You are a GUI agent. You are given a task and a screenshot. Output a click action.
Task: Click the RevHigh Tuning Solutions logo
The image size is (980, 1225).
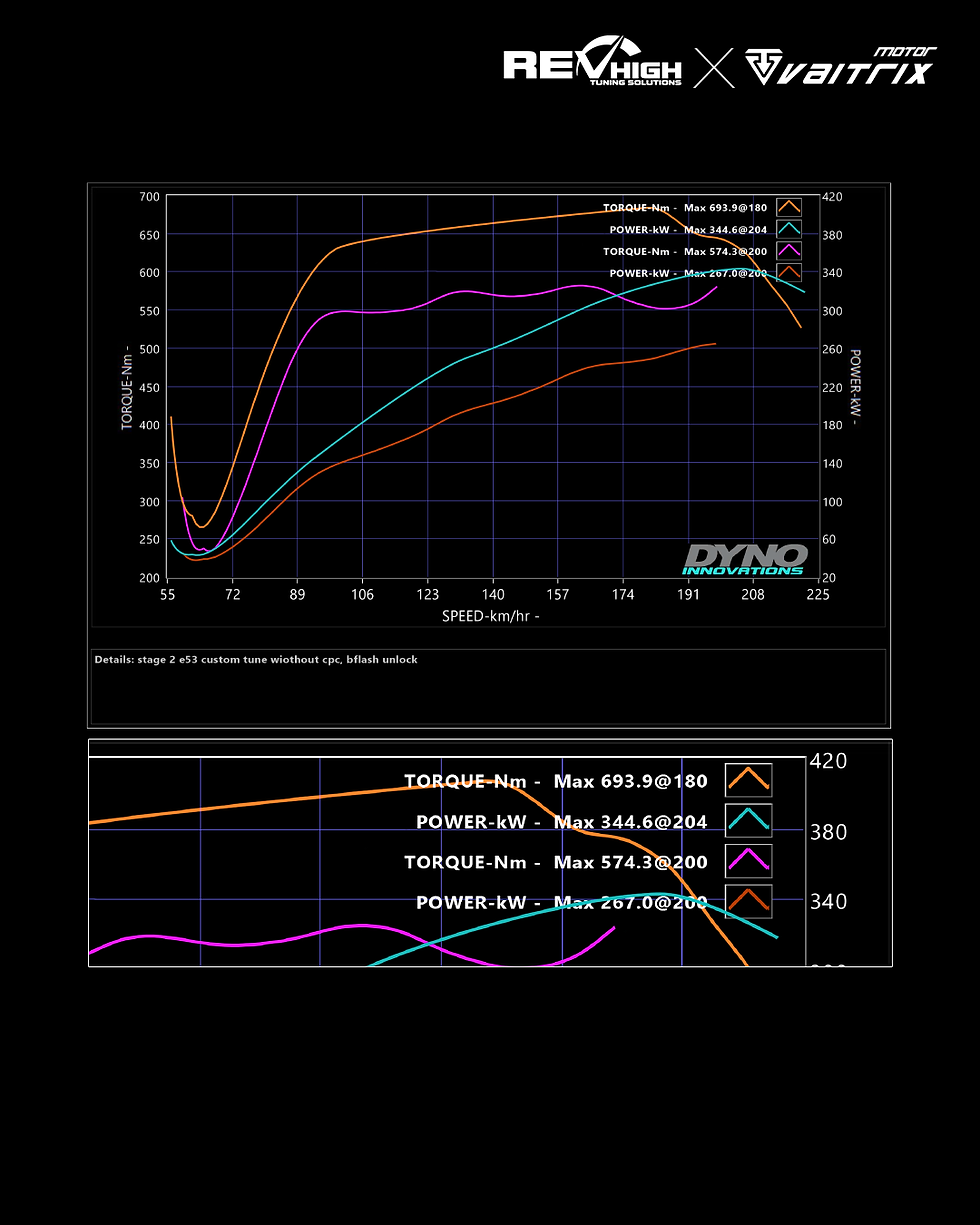[x=592, y=62]
